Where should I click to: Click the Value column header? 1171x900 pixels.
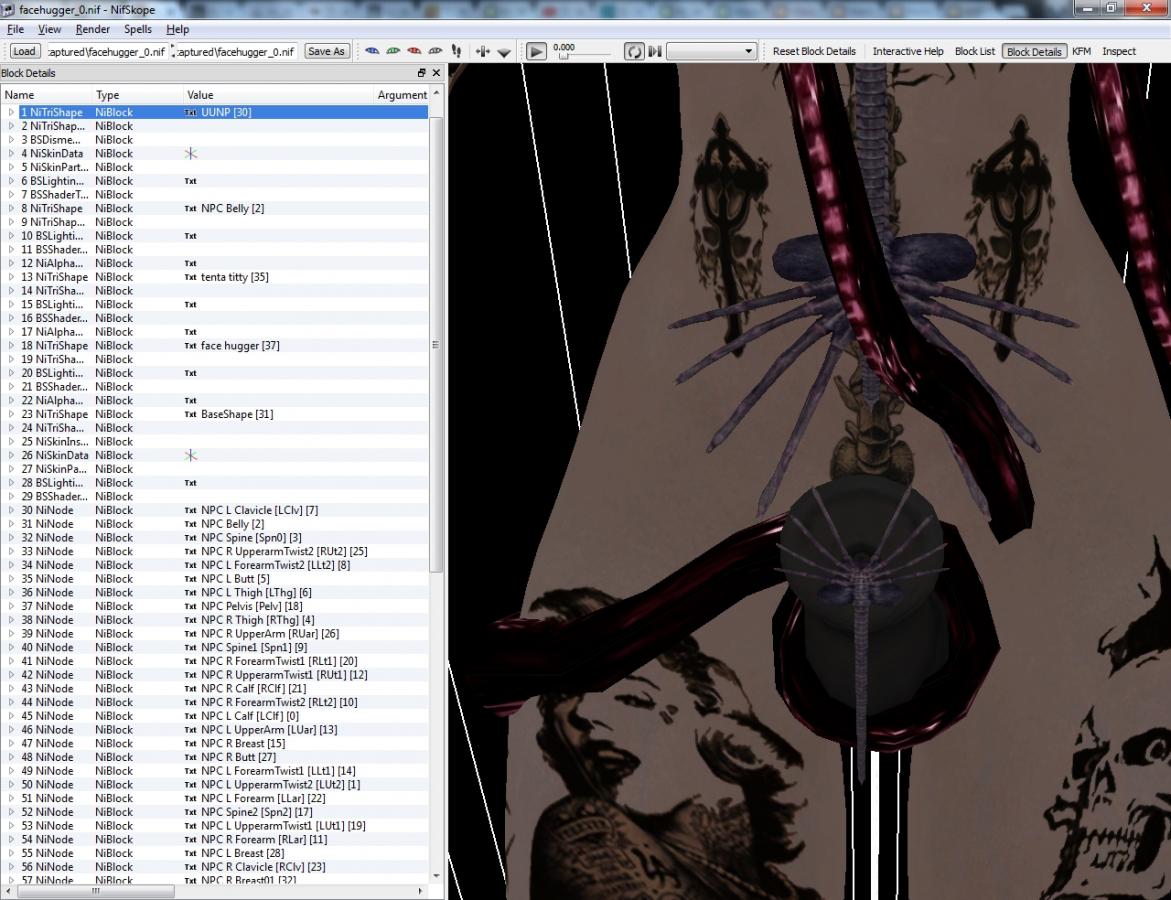pos(278,95)
